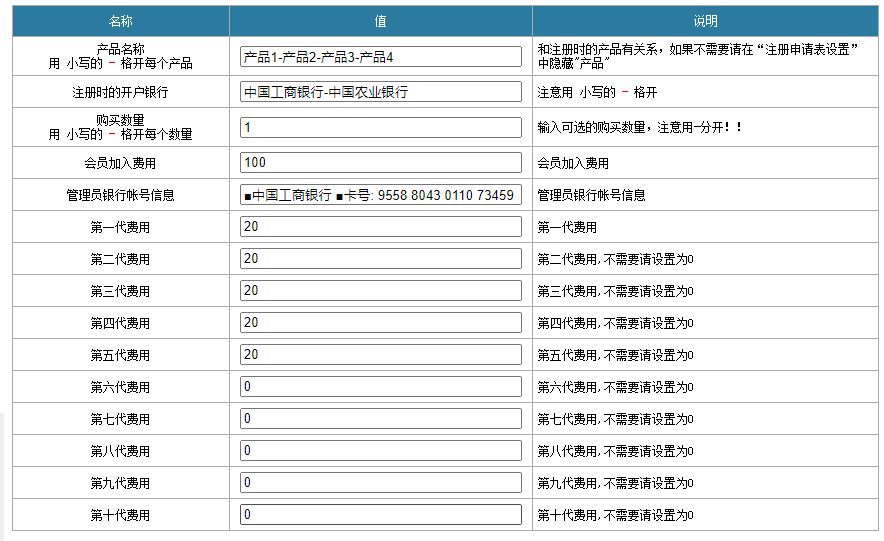Click the 值 column header

pos(381,21)
